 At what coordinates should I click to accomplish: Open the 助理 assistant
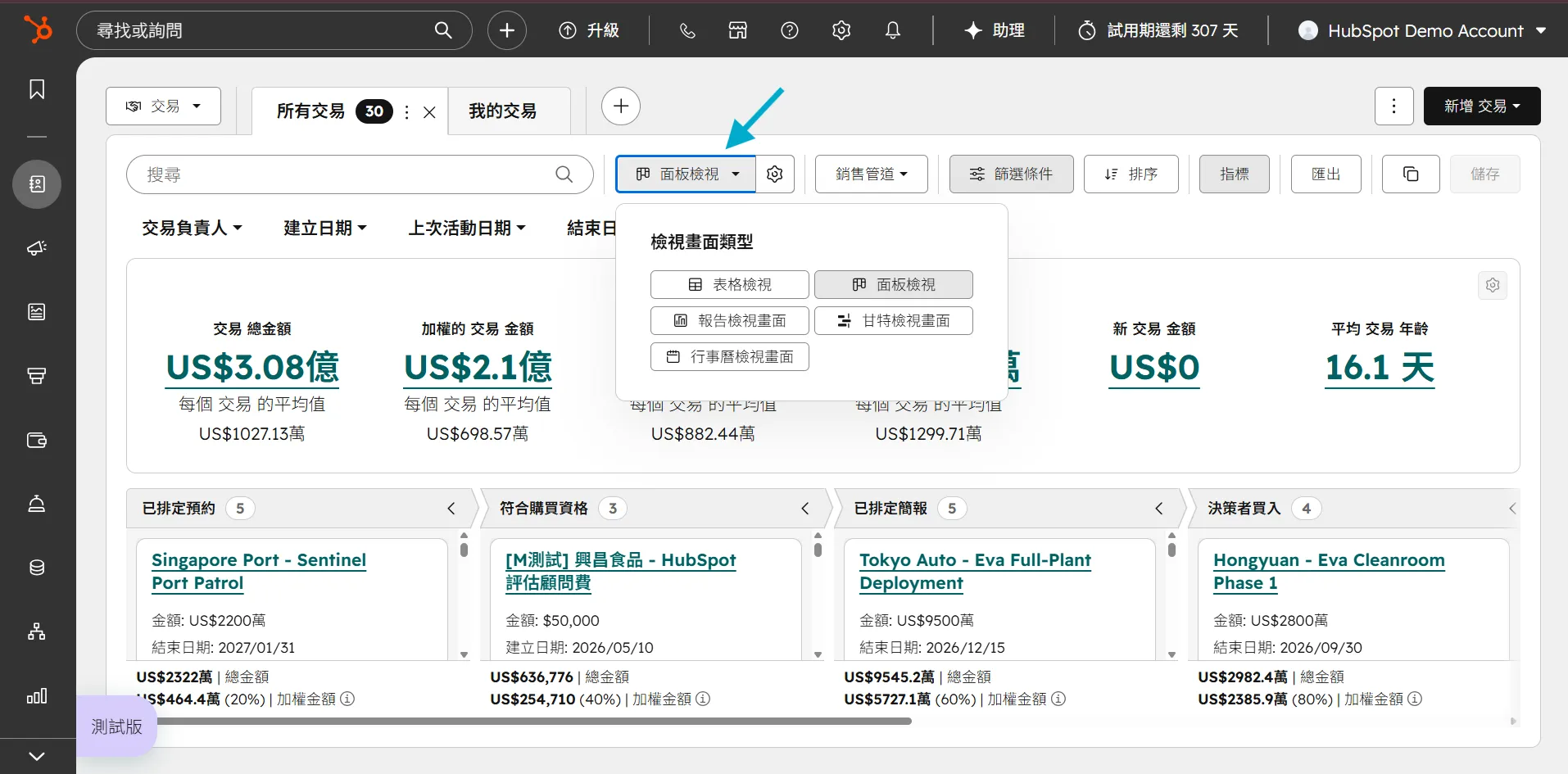[x=995, y=30]
